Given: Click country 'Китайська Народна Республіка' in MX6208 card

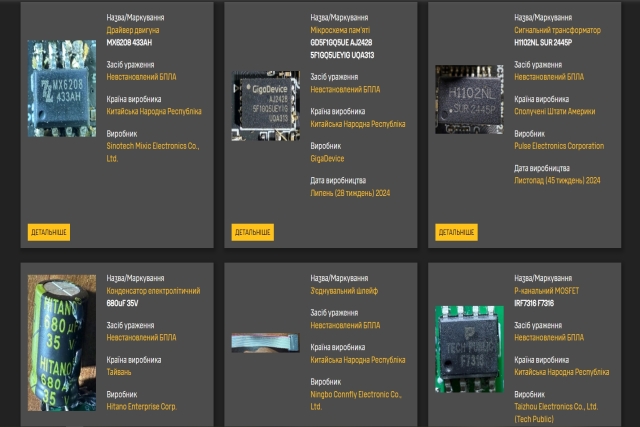Looking at the screenshot, I should [x=154, y=111].
